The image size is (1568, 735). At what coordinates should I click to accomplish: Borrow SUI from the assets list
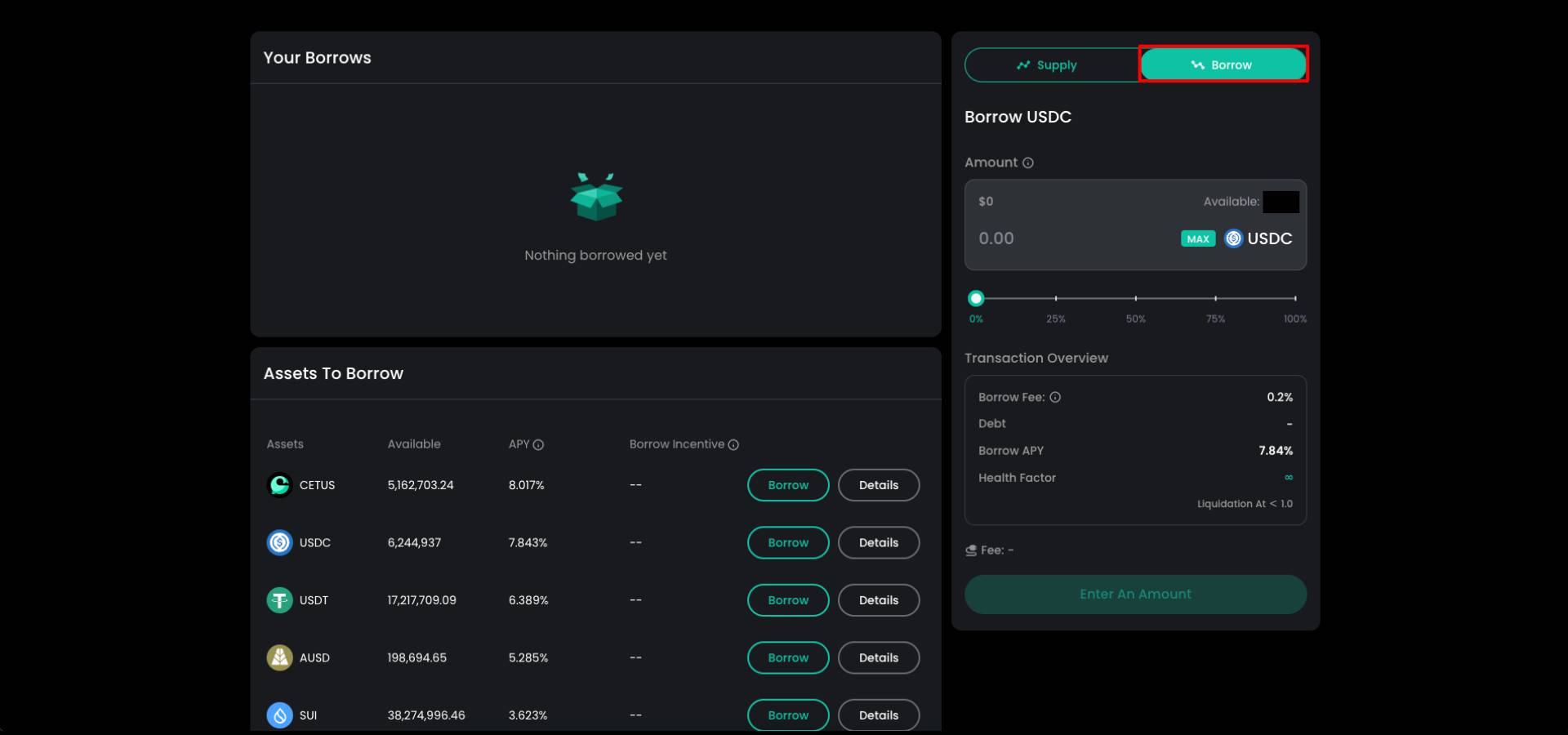[x=788, y=715]
